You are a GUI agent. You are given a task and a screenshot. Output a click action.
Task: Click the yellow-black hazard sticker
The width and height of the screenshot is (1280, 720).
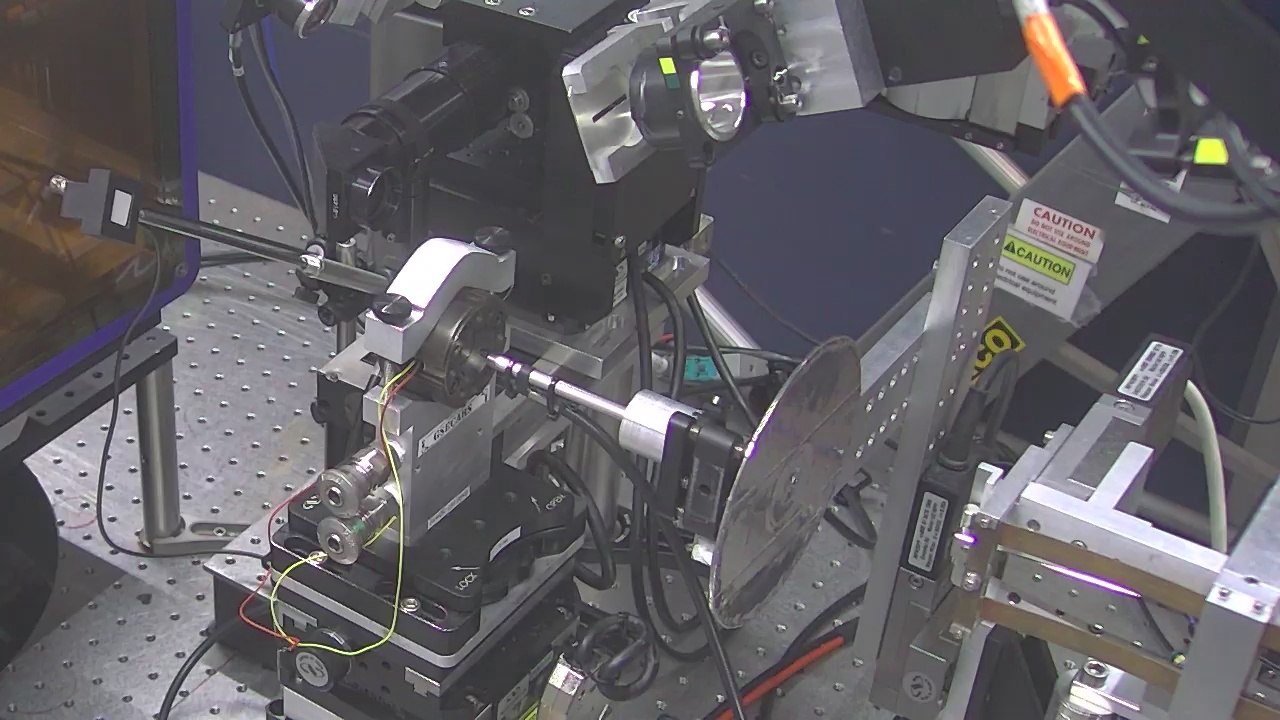click(996, 345)
